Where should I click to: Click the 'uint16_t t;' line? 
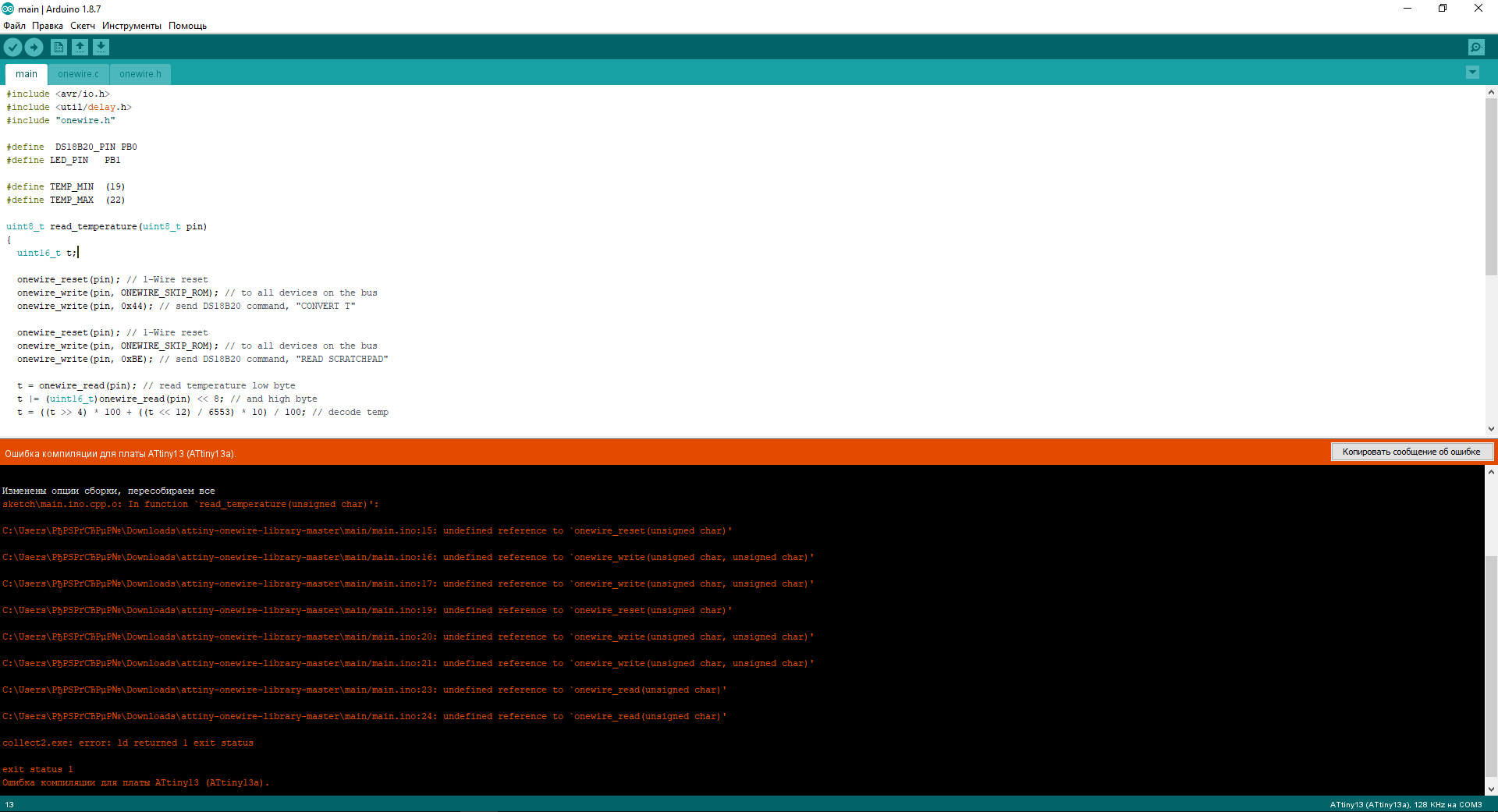click(x=47, y=253)
